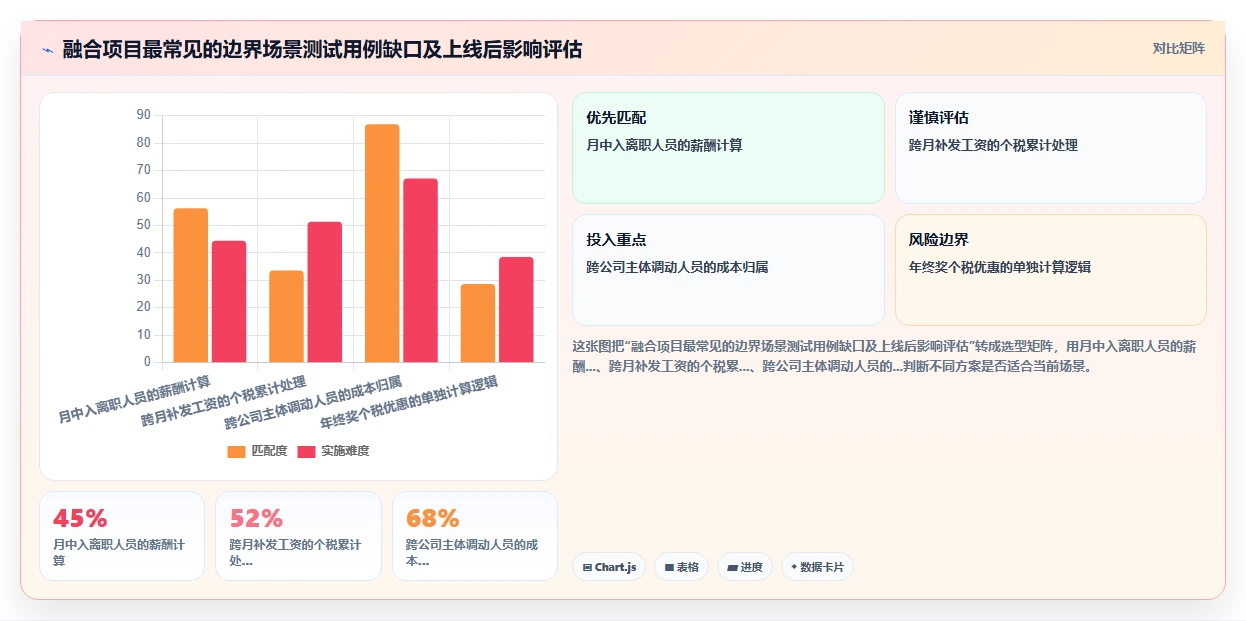The image size is (1246, 621).
Task: Click the 数据卡片 tag
Action: [817, 567]
